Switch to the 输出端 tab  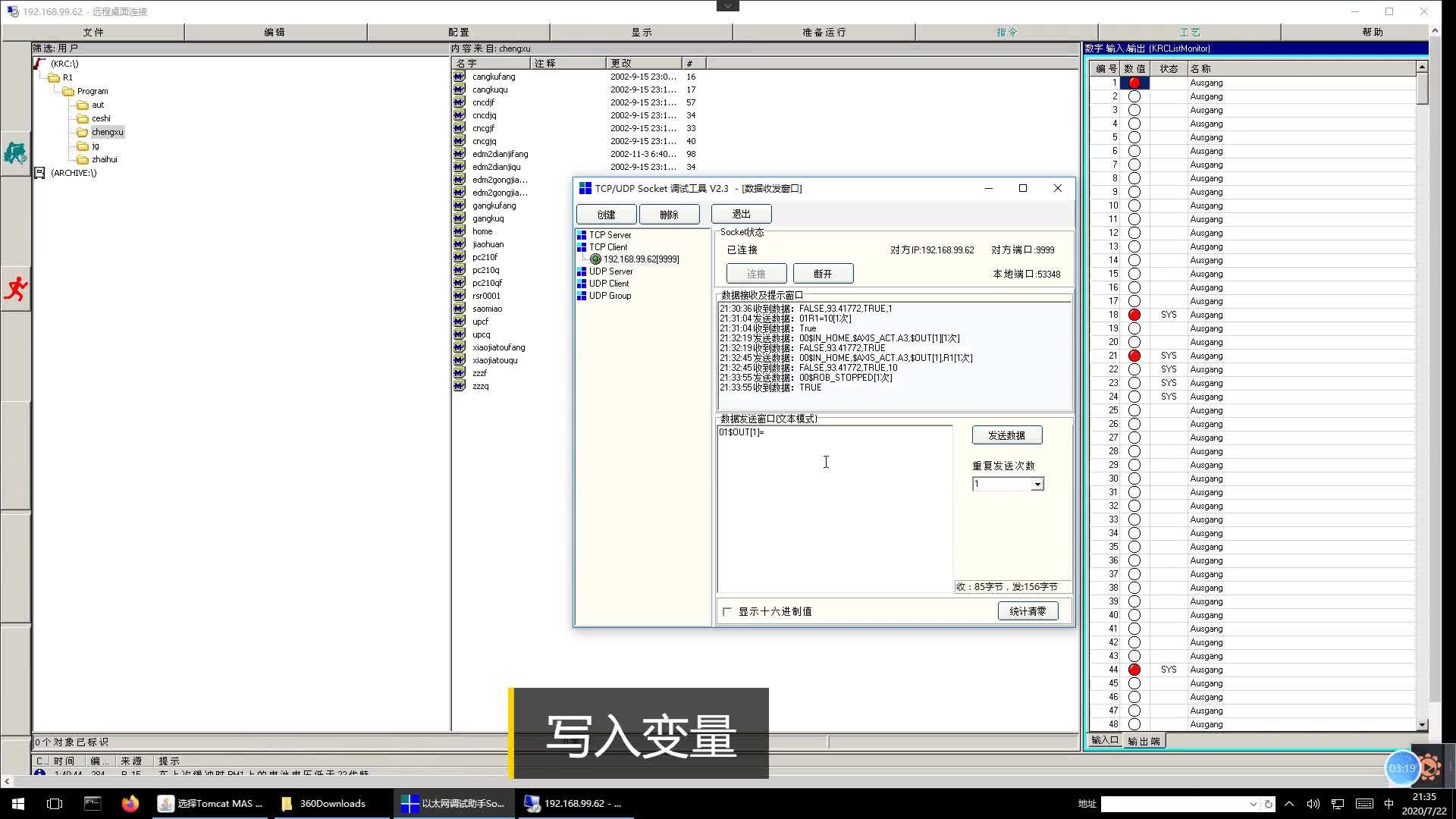[1144, 741]
